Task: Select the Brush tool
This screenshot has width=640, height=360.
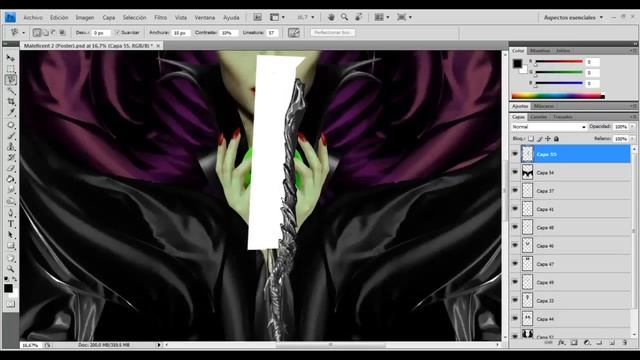Action: 11,136
